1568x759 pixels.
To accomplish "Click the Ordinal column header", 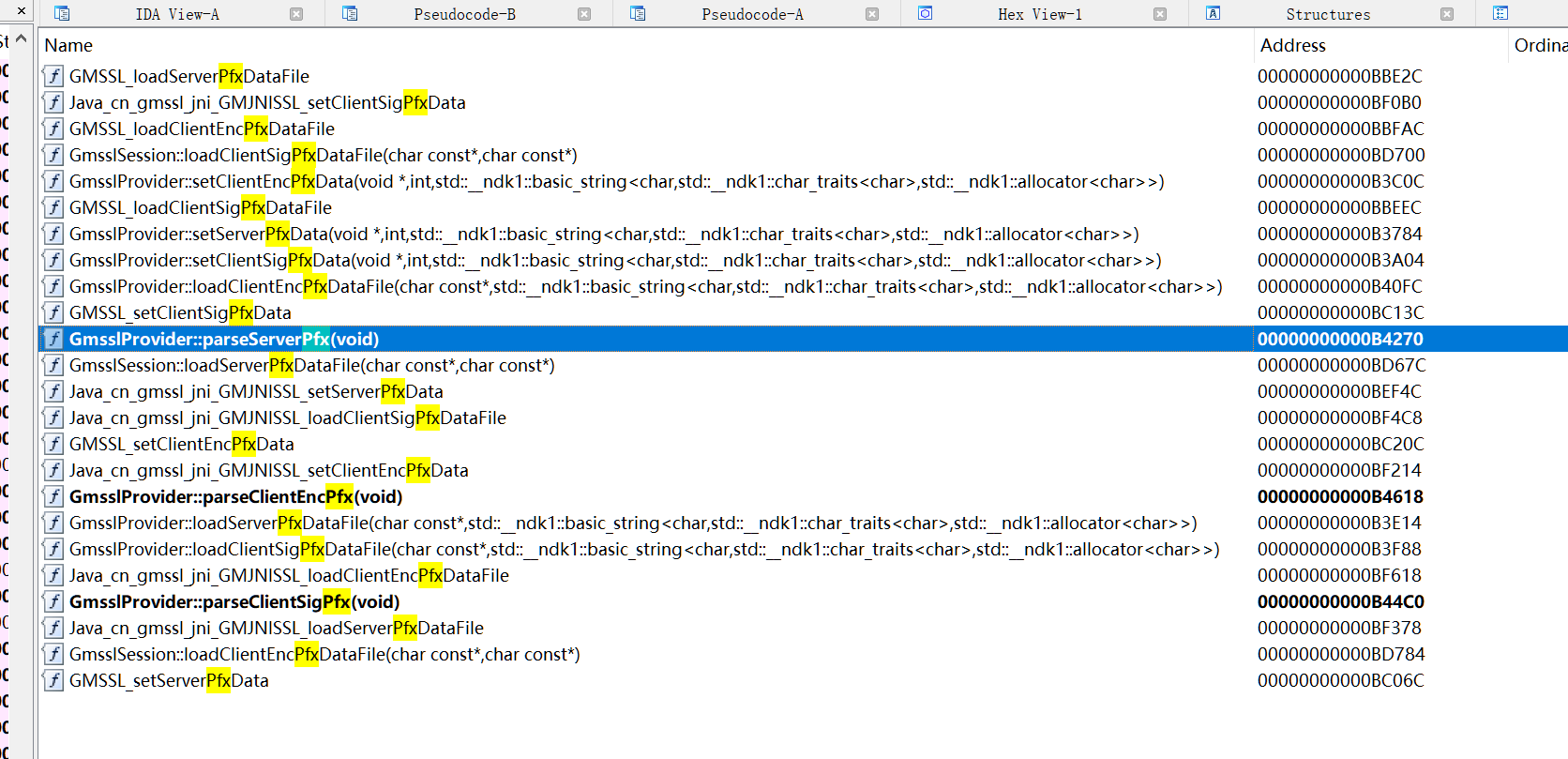I will point(1539,45).
